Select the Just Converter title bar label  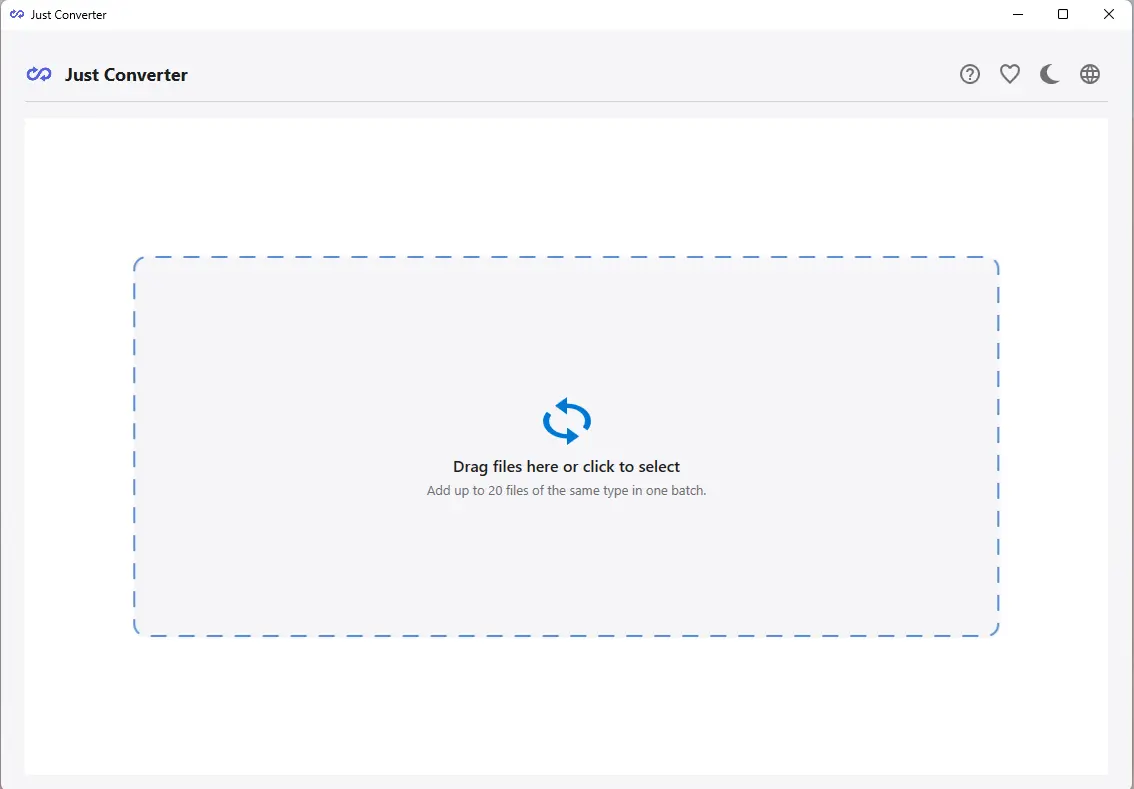point(66,14)
